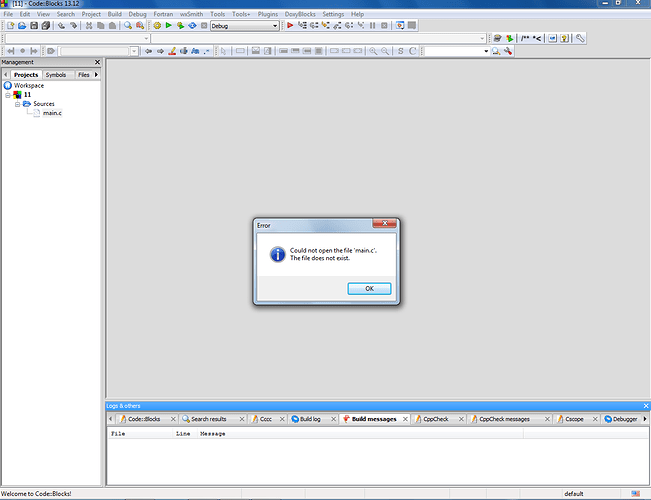Viewport: 651px width, 500px height.
Task: Click the highlighter toggle icon
Action: point(172,51)
